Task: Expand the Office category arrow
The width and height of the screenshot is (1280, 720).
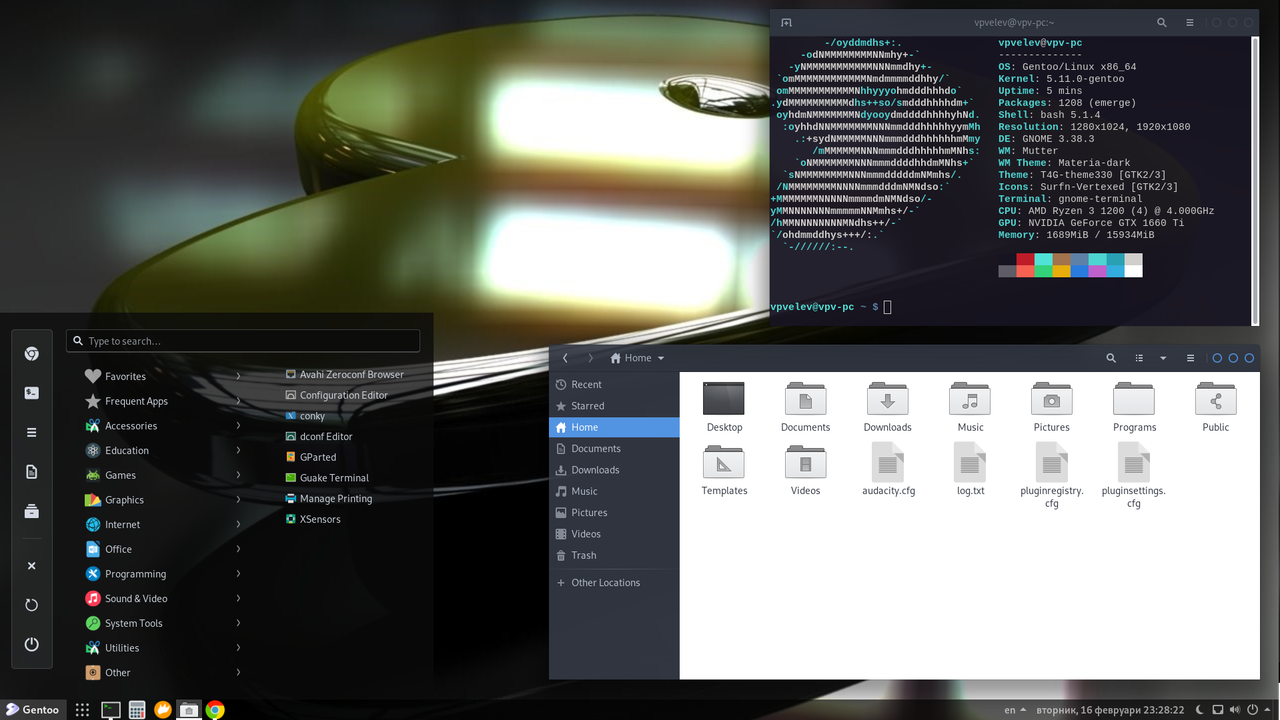Action: [238, 549]
